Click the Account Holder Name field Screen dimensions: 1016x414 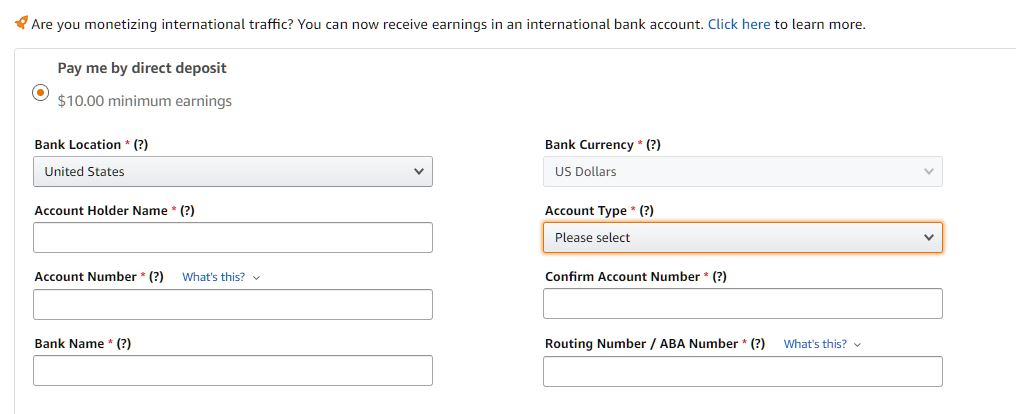pyautogui.click(x=233, y=238)
